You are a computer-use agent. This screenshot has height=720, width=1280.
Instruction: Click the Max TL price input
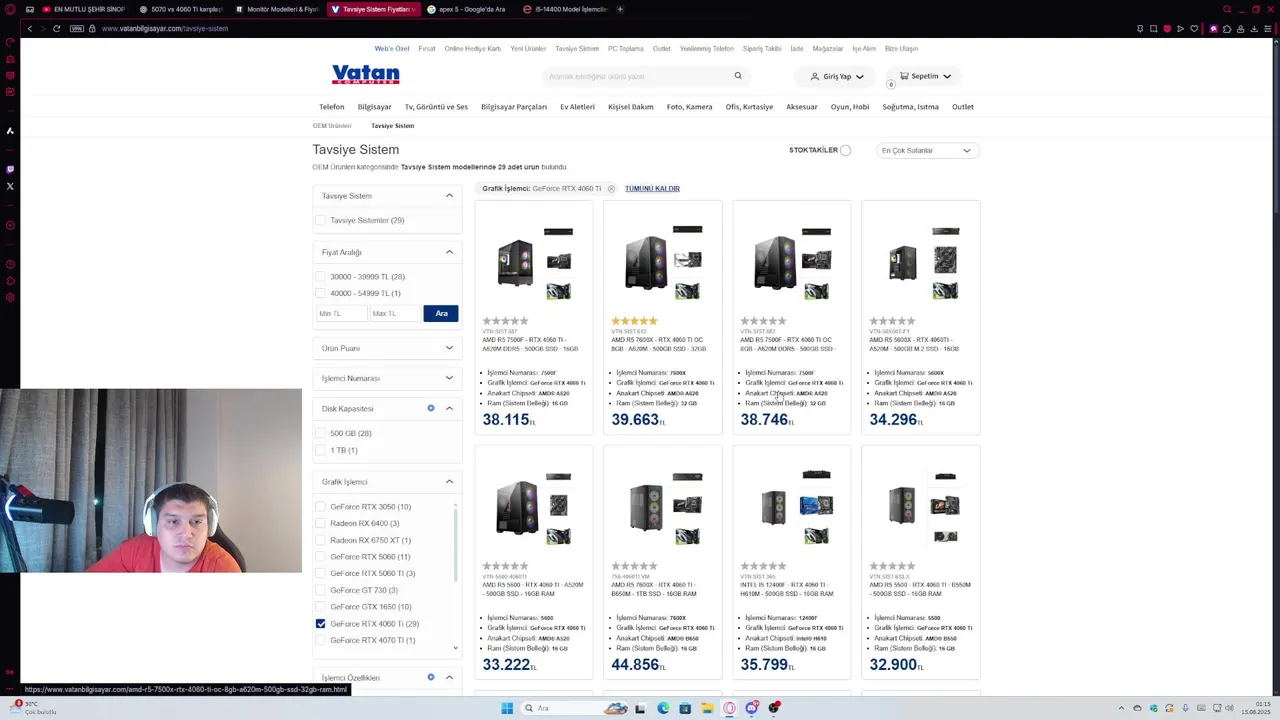point(395,313)
